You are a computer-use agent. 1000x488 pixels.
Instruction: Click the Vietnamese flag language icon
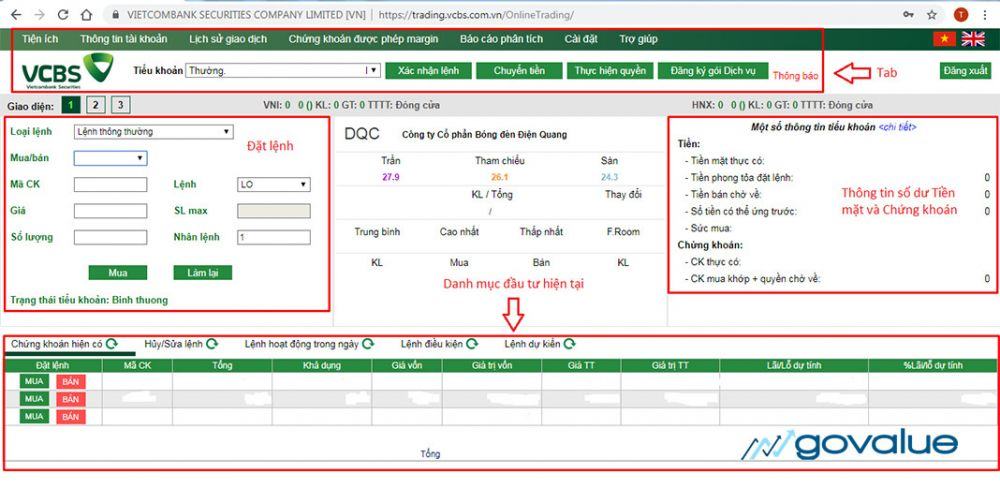click(x=943, y=39)
